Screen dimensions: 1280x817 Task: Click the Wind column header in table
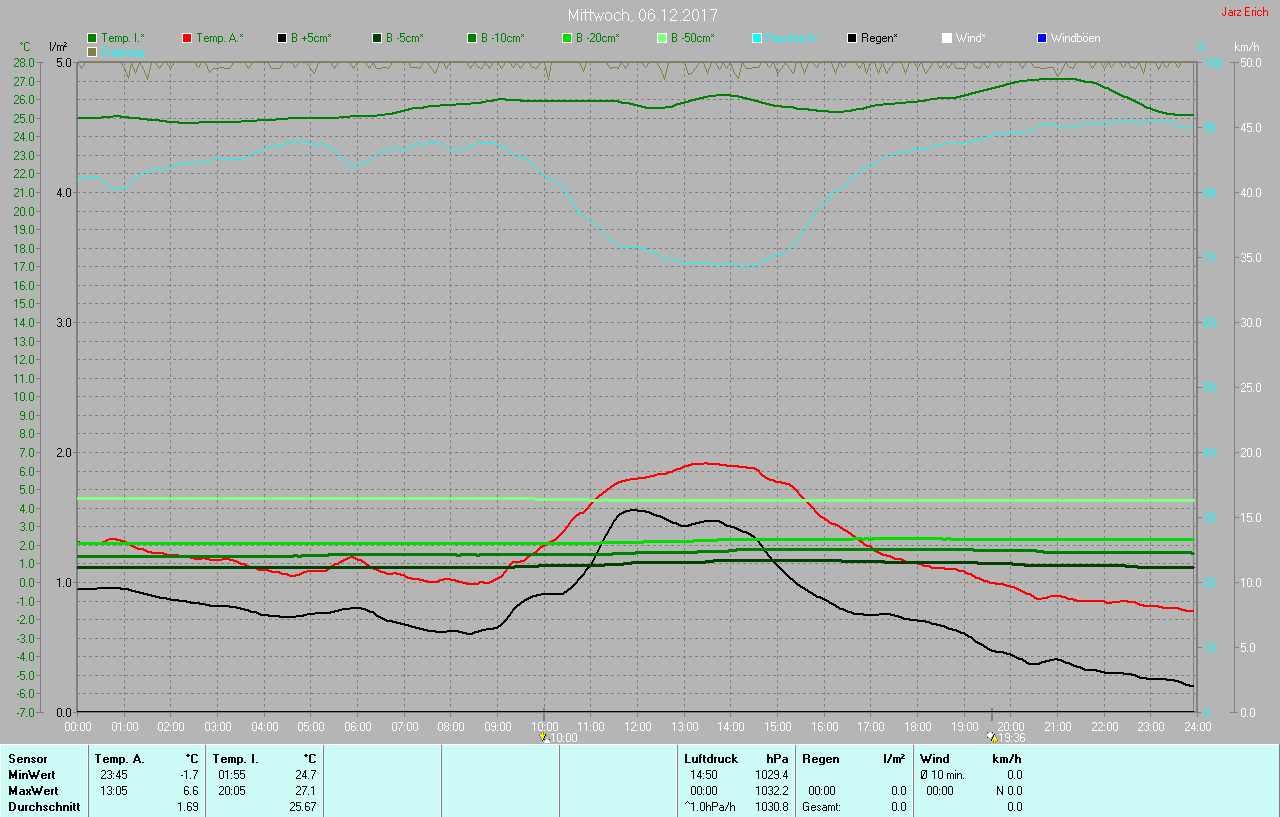935,759
